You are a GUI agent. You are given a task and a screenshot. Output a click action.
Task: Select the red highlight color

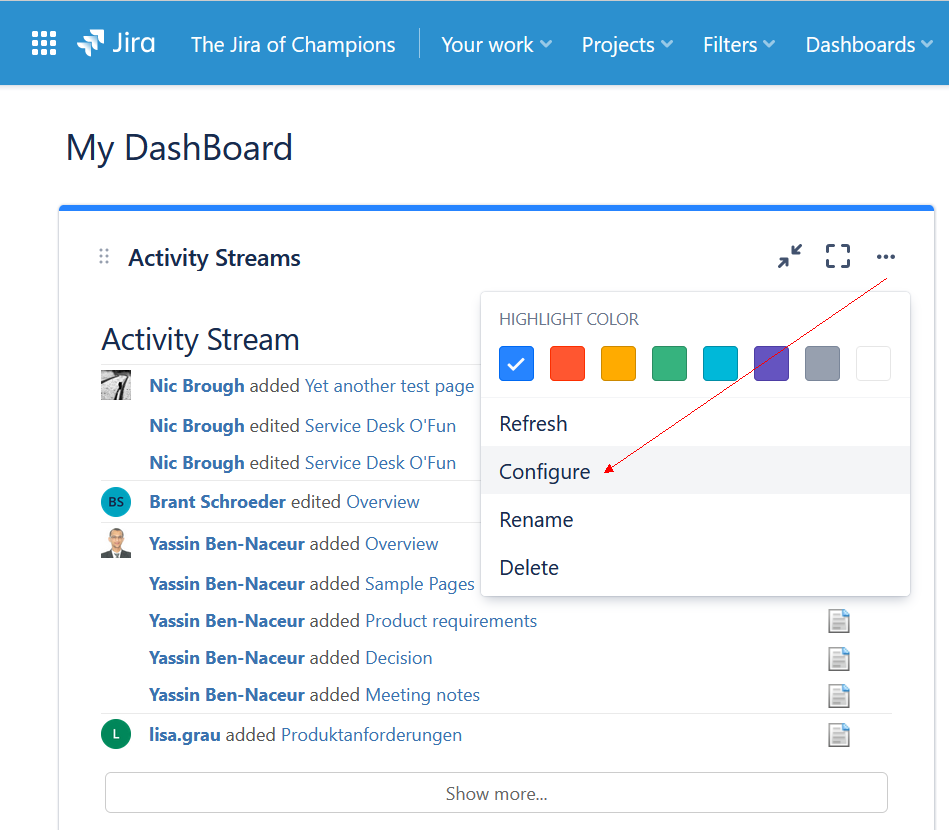[x=567, y=363]
